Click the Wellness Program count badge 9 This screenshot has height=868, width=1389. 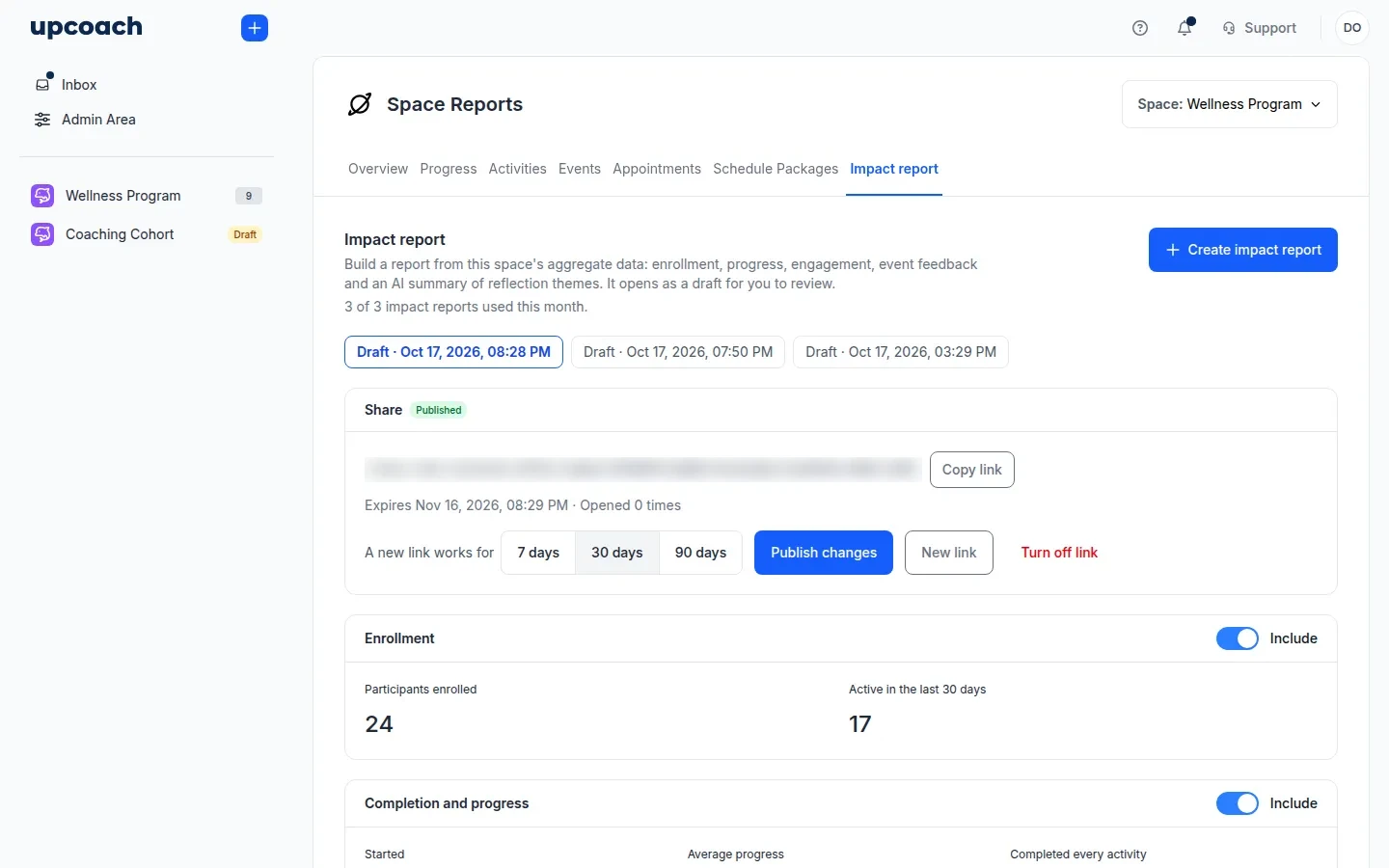[249, 196]
